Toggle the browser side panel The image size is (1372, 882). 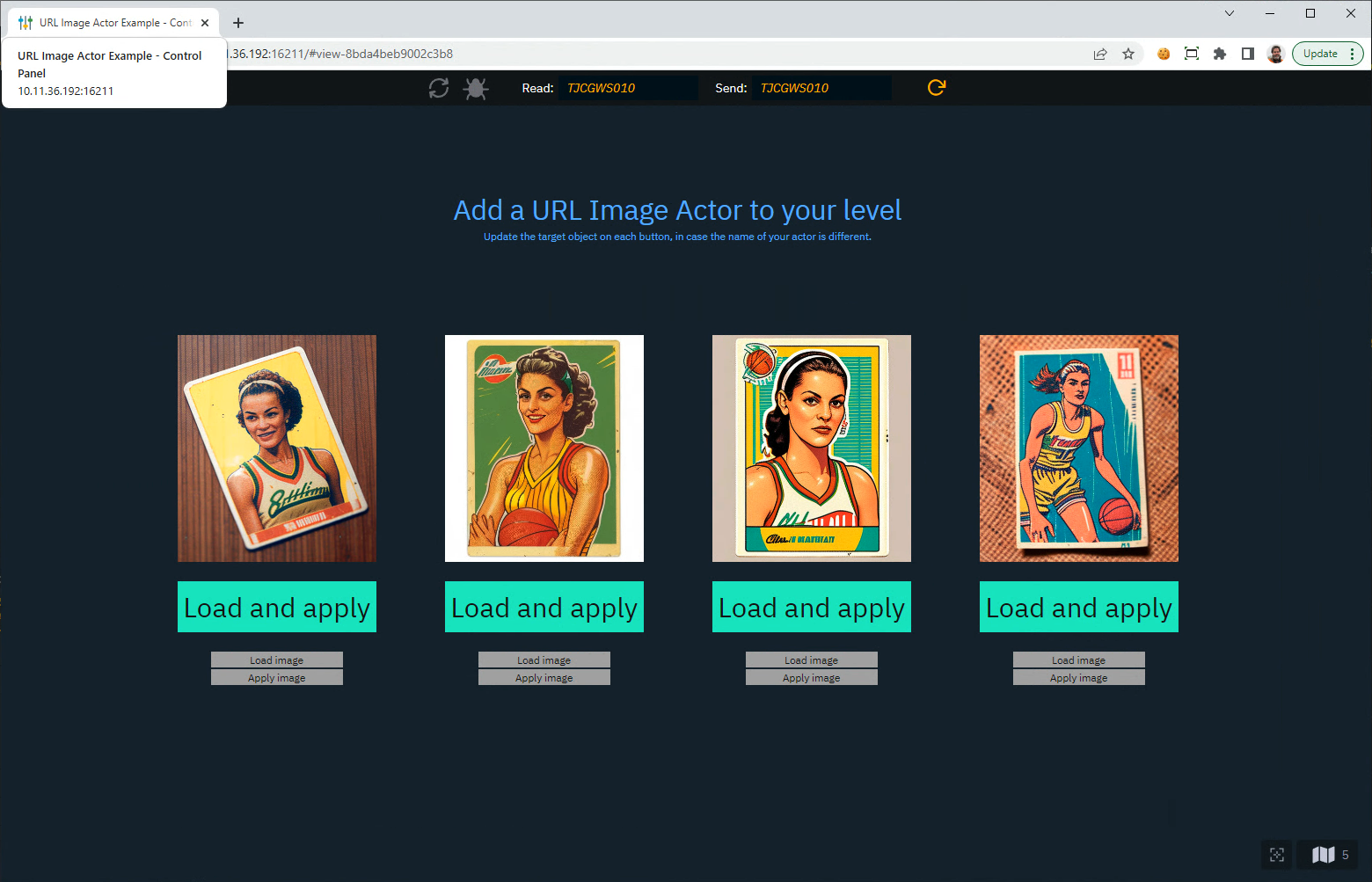click(x=1247, y=54)
